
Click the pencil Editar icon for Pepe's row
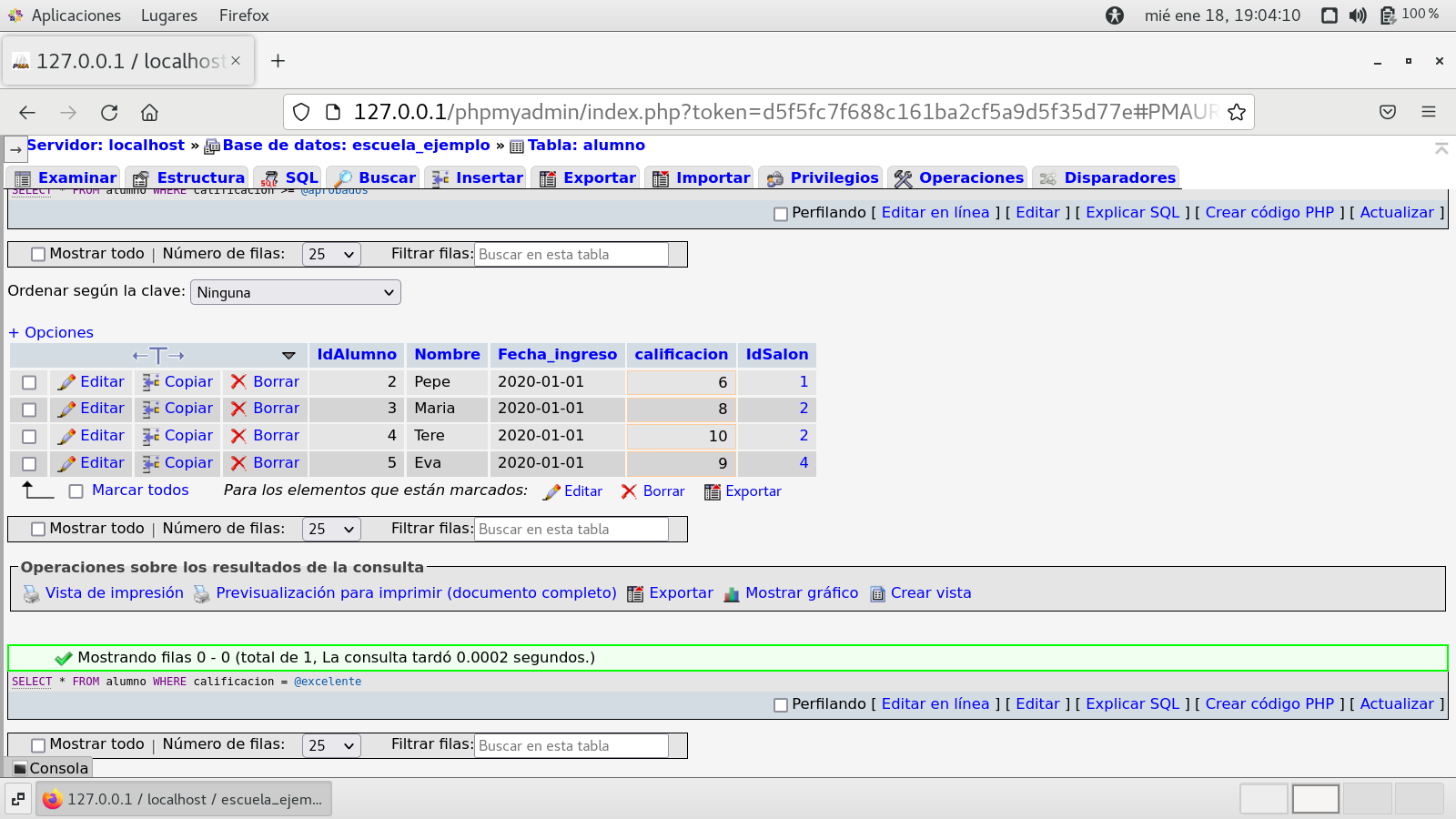point(66,382)
